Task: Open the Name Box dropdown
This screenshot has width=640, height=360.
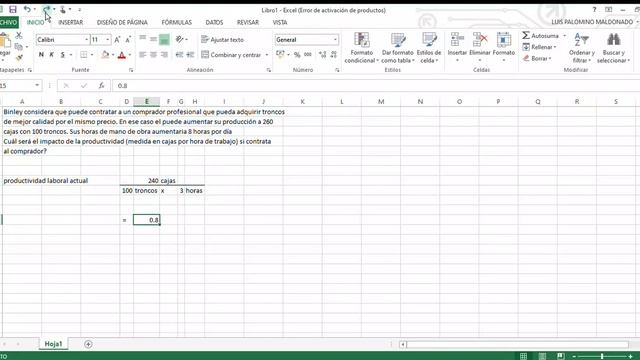Action: (x=37, y=85)
